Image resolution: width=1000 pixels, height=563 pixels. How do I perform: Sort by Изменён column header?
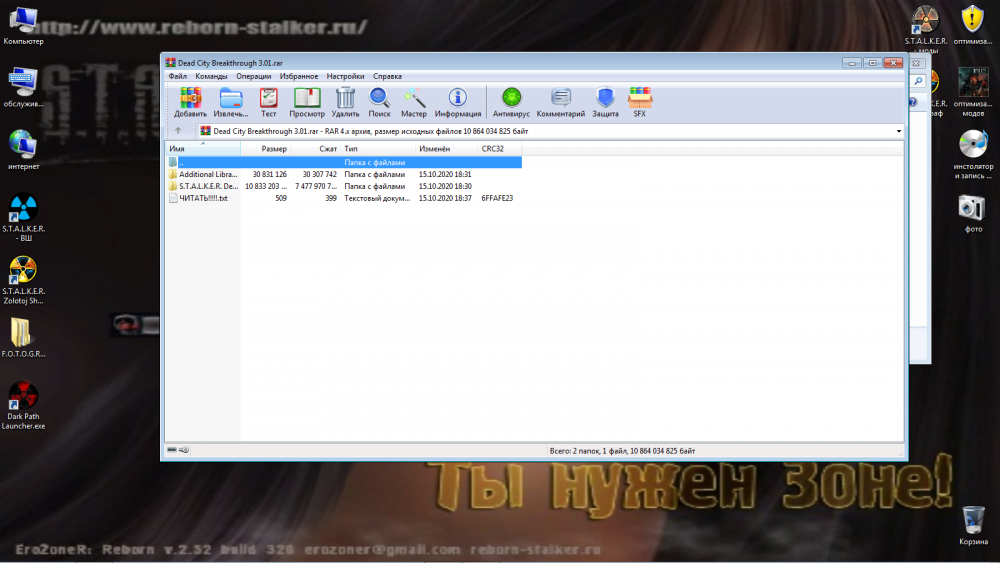[x=446, y=149]
